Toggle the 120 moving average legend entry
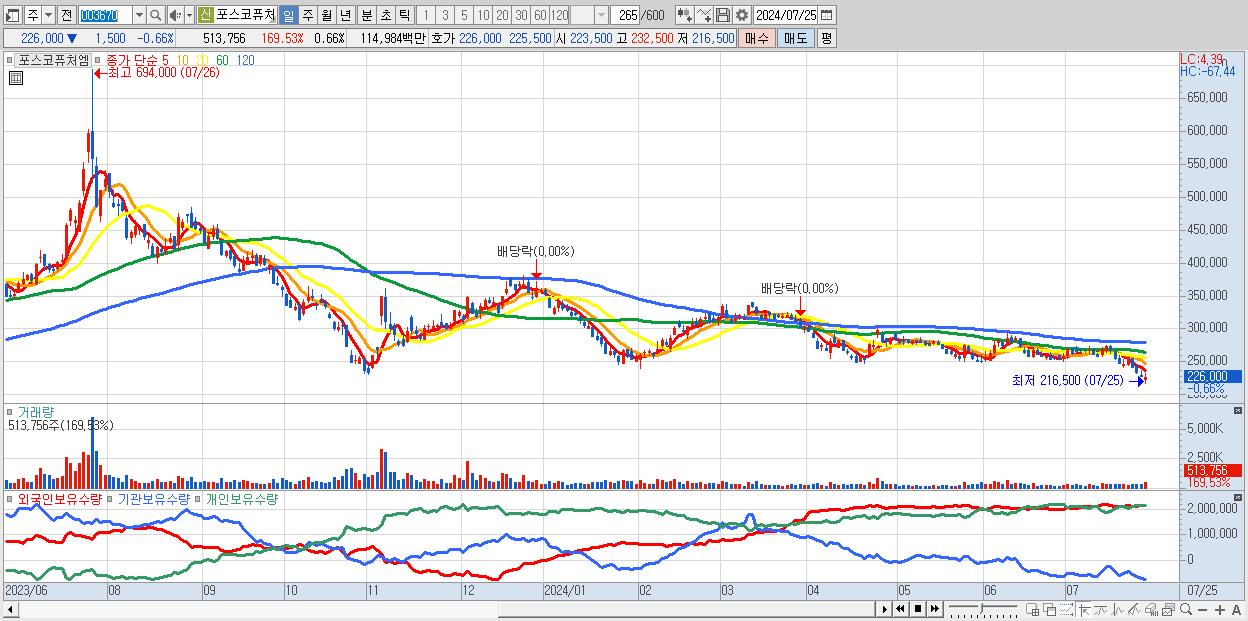The image size is (1248, 621). pyautogui.click(x=245, y=60)
